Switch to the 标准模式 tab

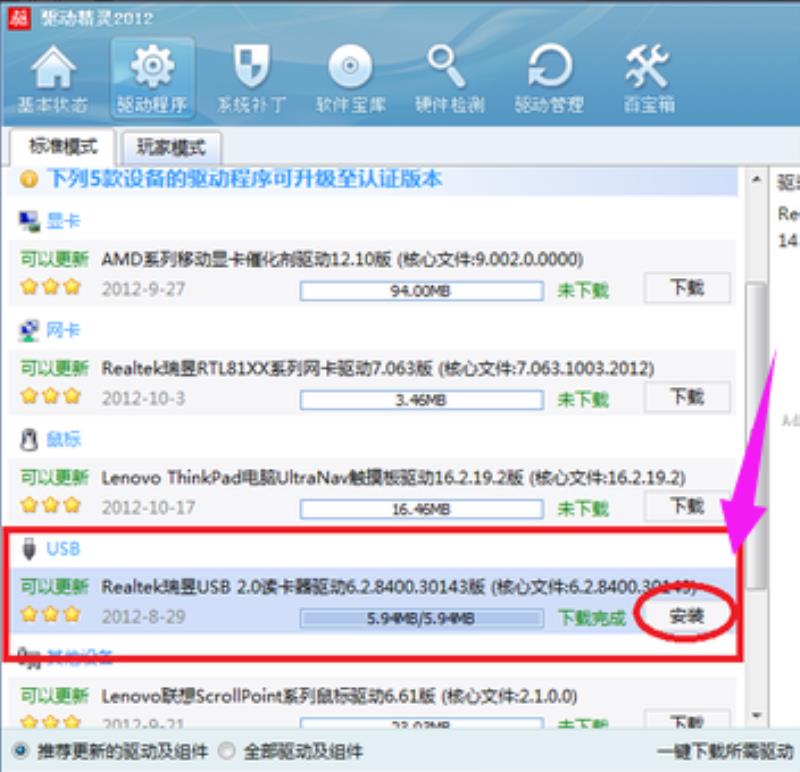click(63, 147)
